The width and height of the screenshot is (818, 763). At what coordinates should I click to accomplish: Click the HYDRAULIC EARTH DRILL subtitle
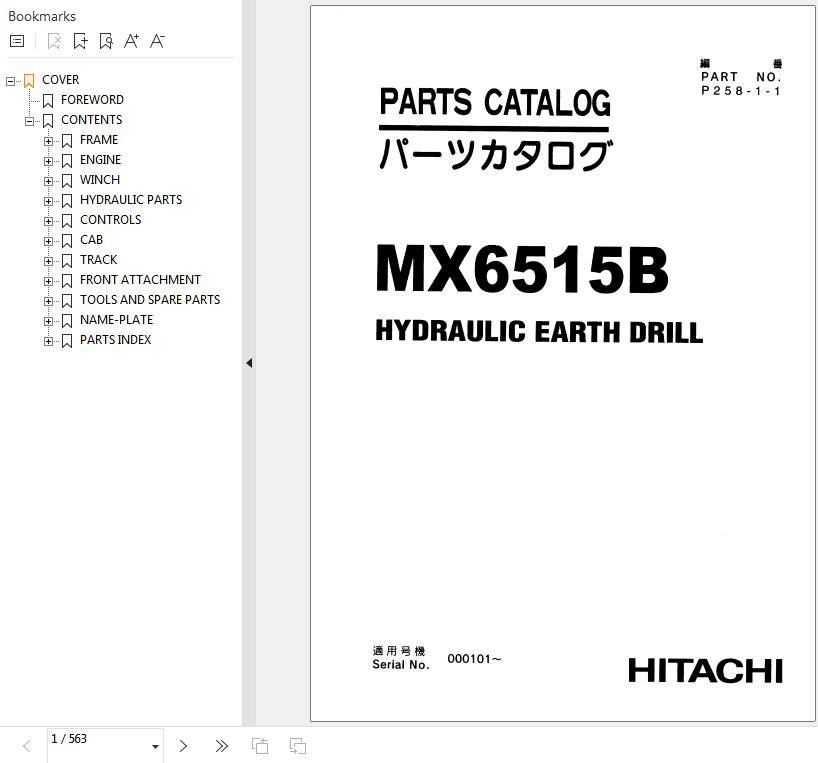coord(539,332)
